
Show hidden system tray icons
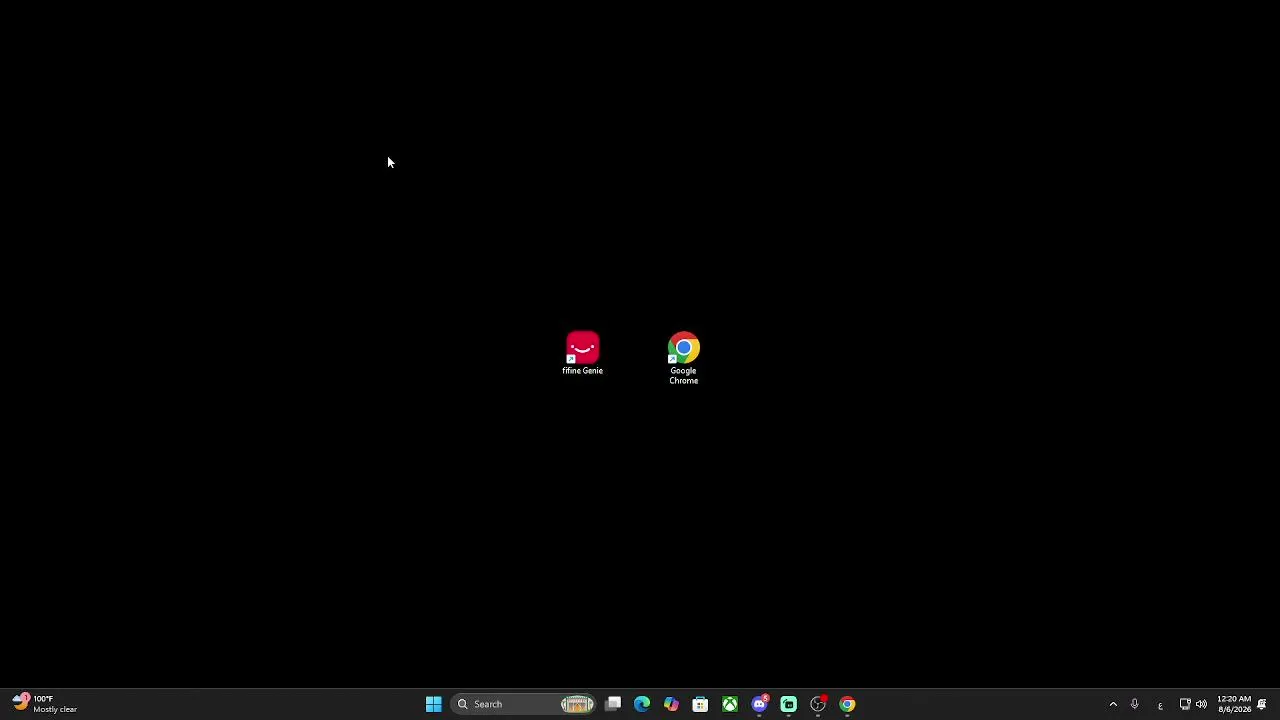point(1113,704)
